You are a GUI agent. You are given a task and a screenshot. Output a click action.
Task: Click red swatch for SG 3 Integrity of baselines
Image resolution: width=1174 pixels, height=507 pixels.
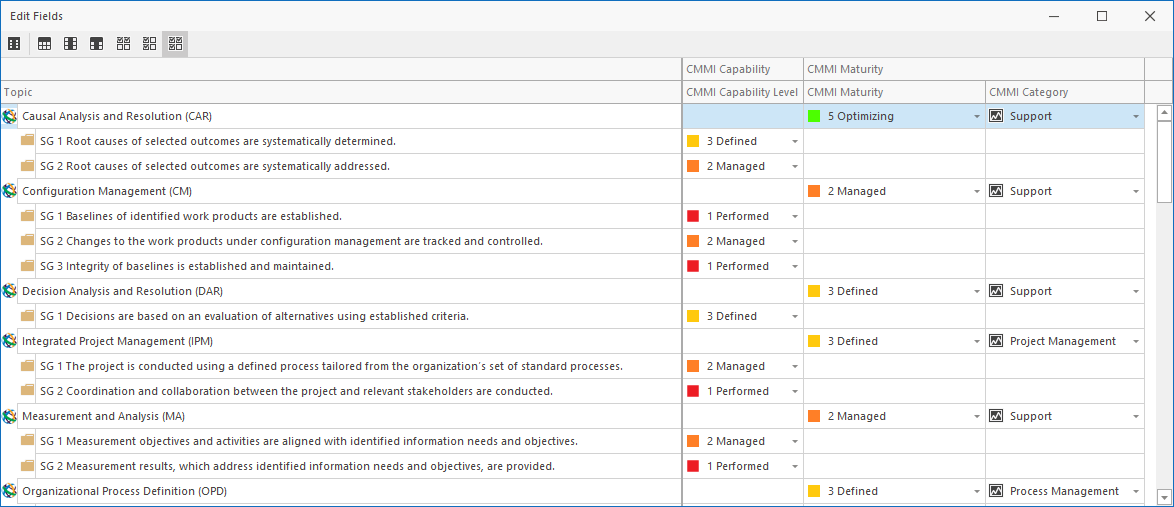click(693, 266)
